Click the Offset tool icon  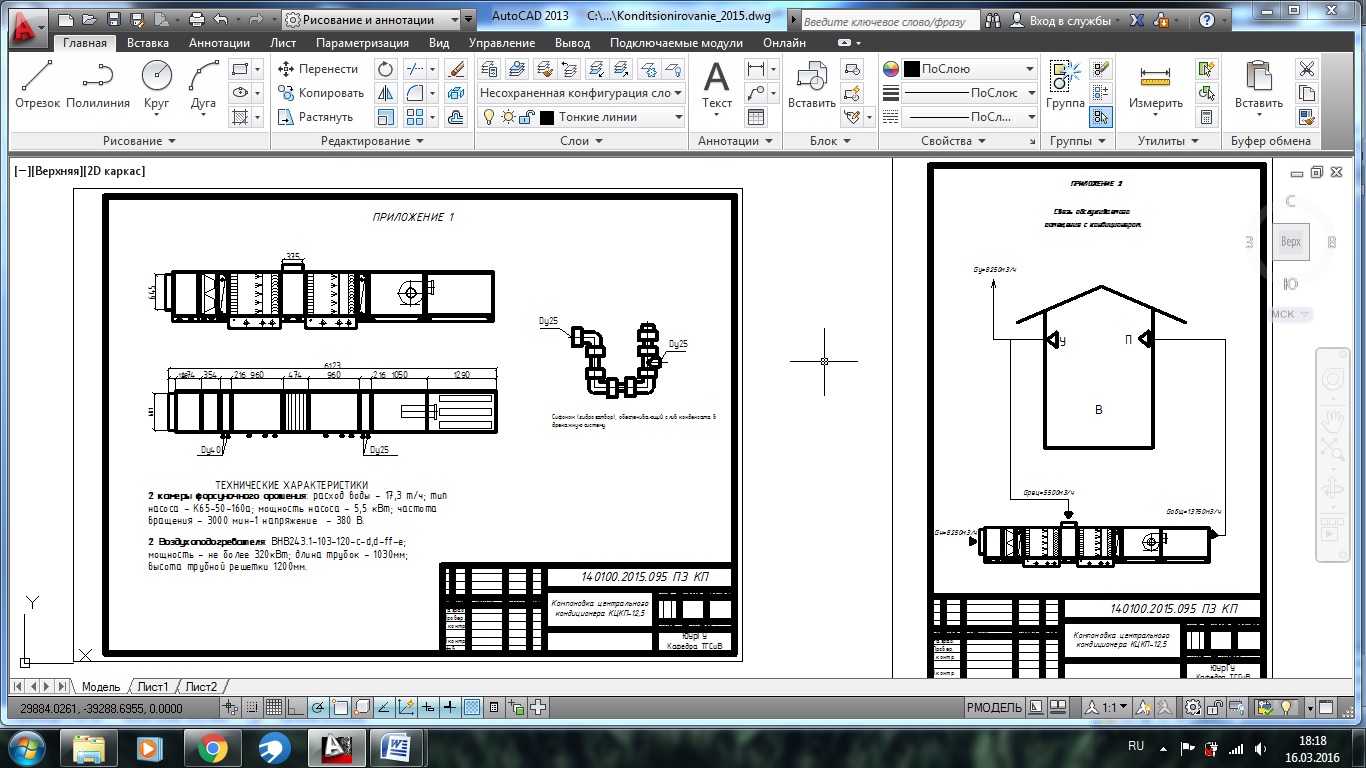456,117
